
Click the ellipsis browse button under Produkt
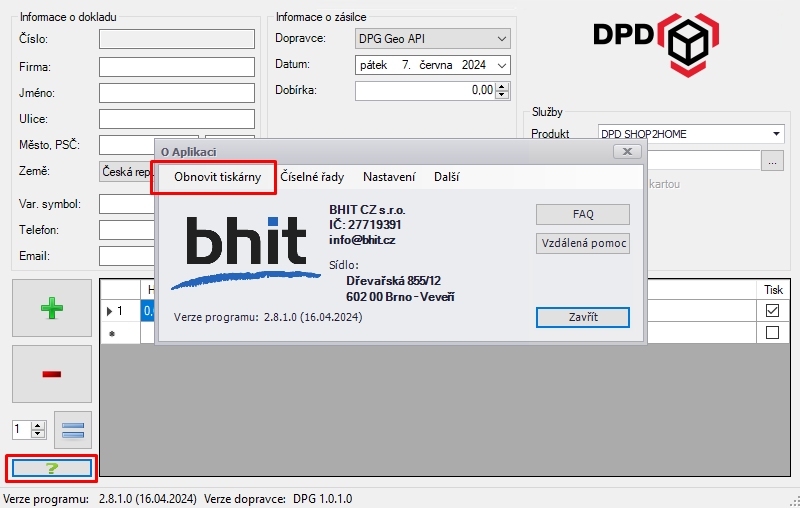click(772, 161)
